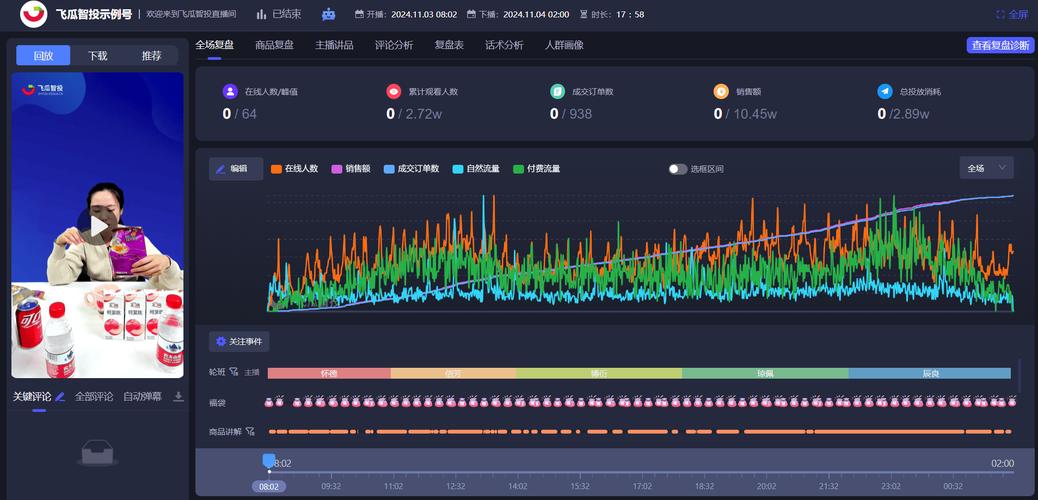1038x500 pixels.
Task: Download comments using the download arrow icon
Action: point(178,397)
